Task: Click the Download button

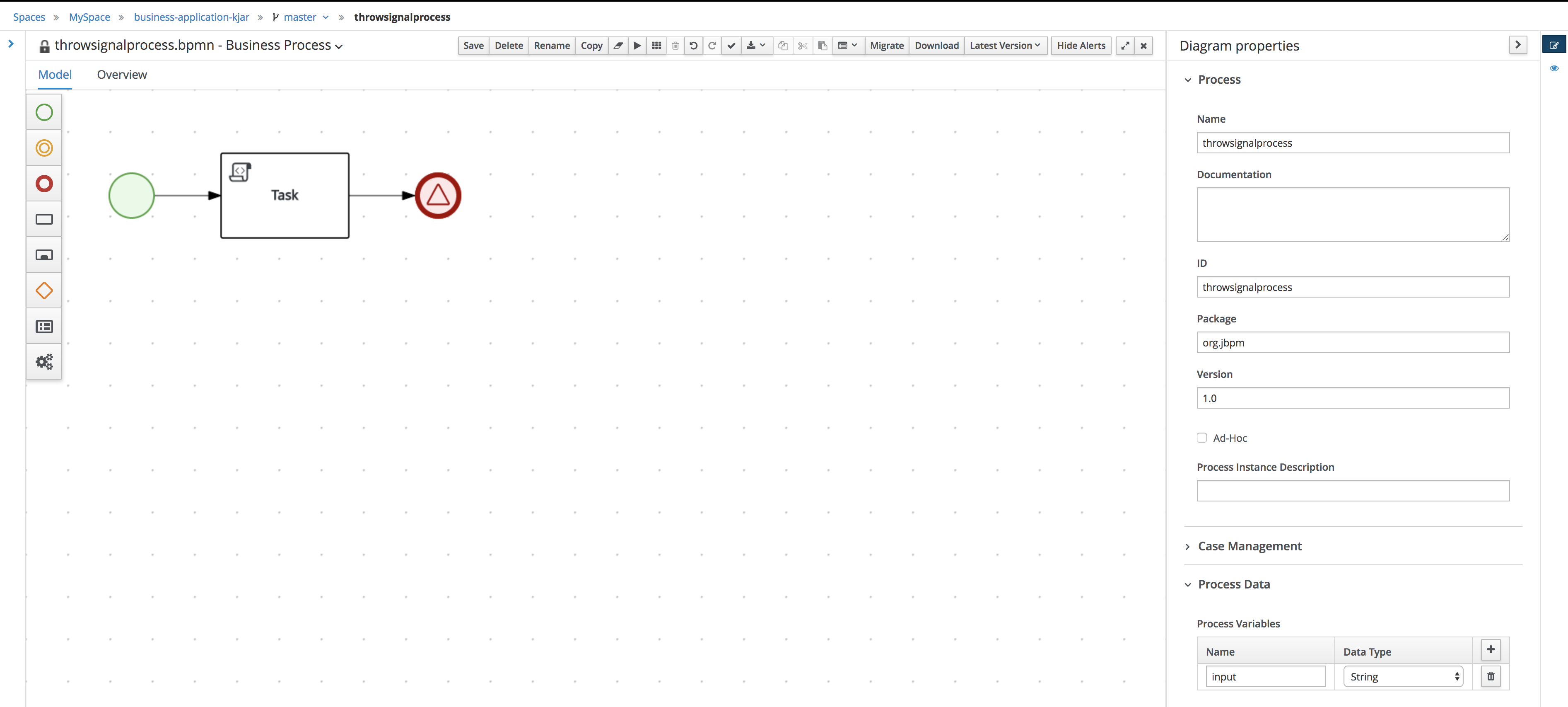Action: tap(936, 45)
